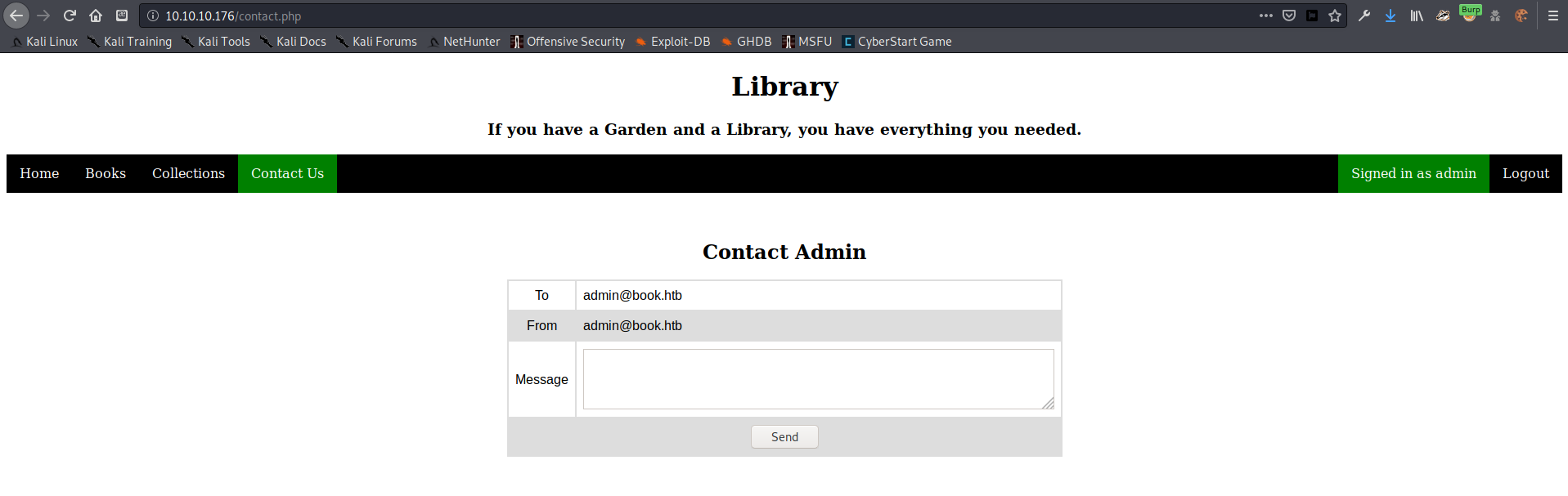Viewport: 1568px width, 496px height.
Task: Click inside the Message text area
Action: (818, 379)
